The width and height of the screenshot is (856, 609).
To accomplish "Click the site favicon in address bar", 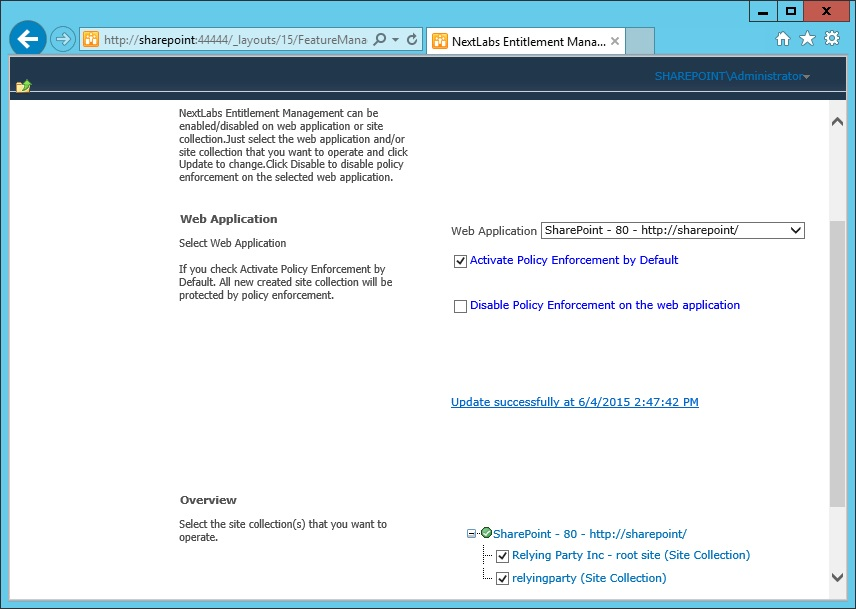I will click(91, 39).
